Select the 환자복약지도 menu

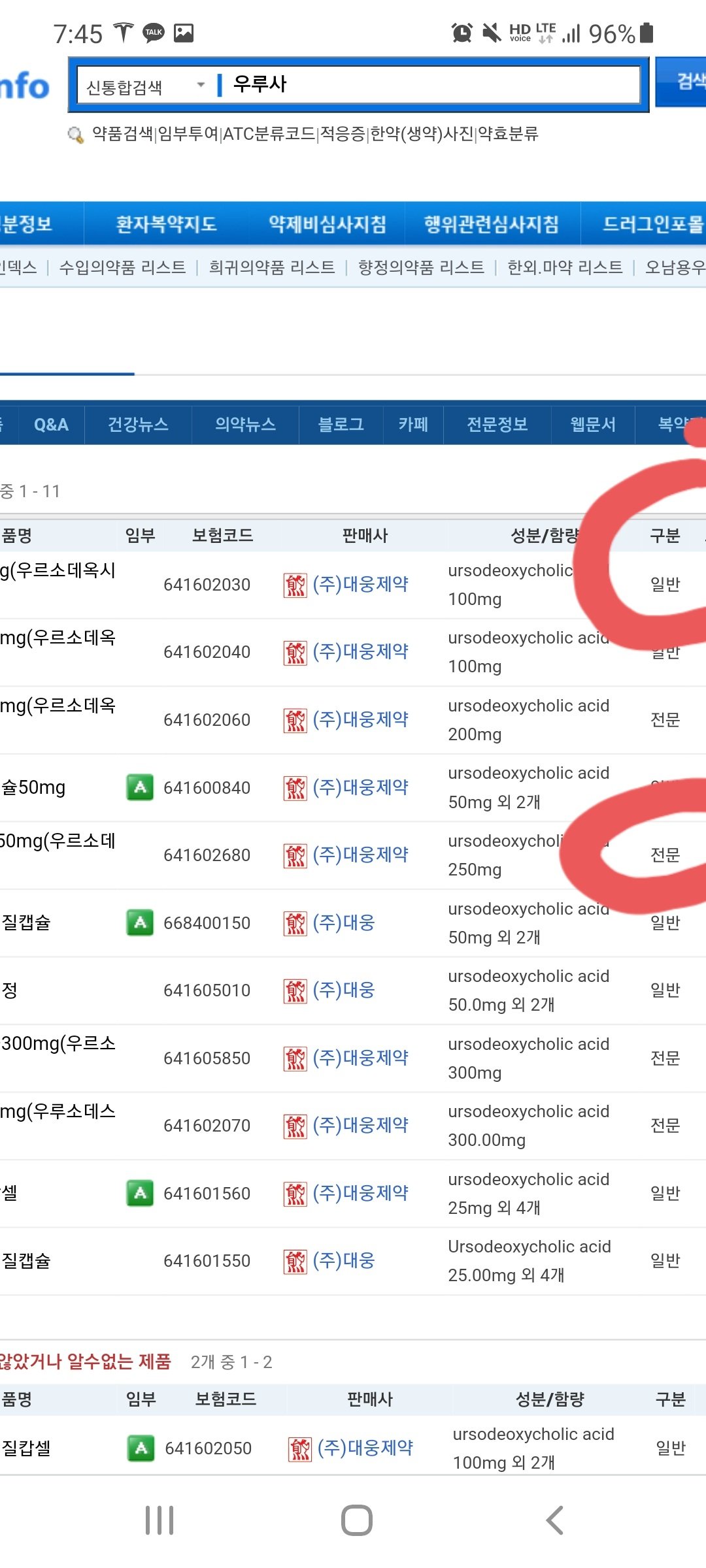166,224
